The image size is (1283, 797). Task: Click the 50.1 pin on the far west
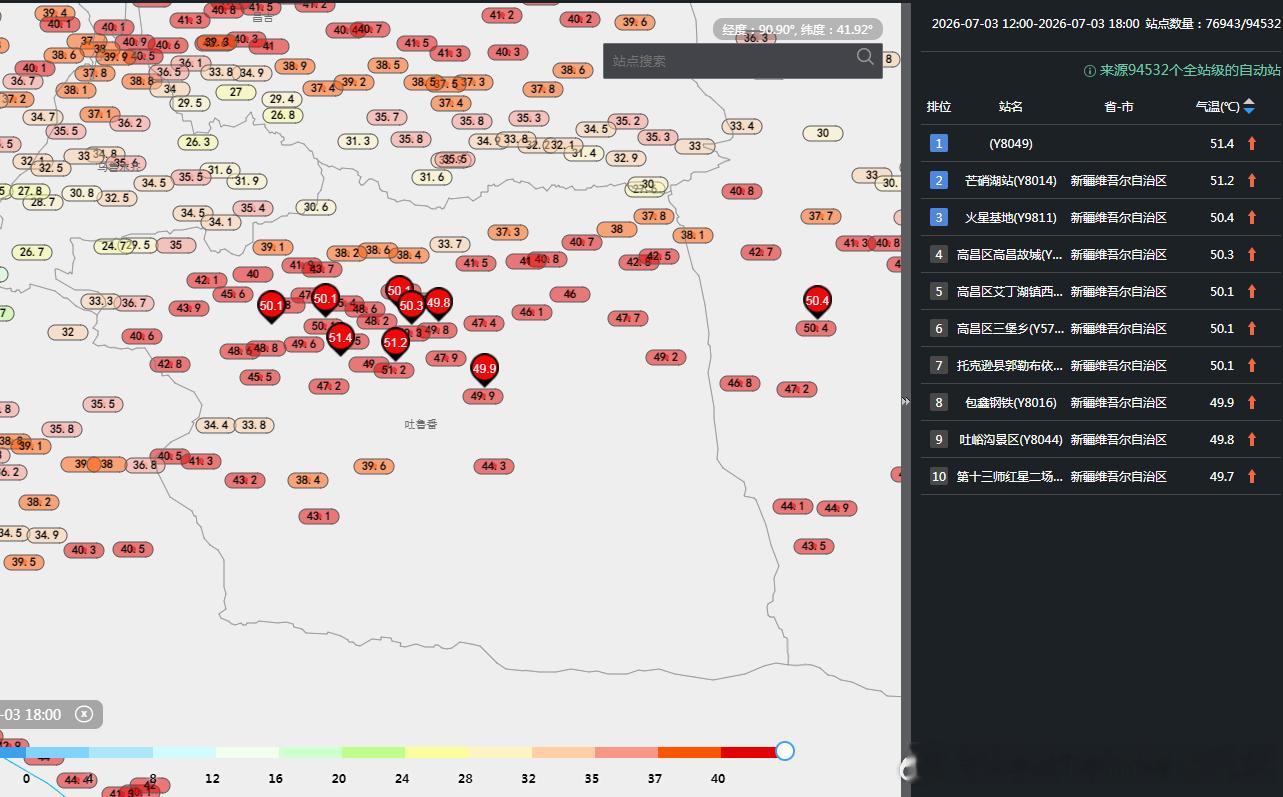tap(271, 307)
